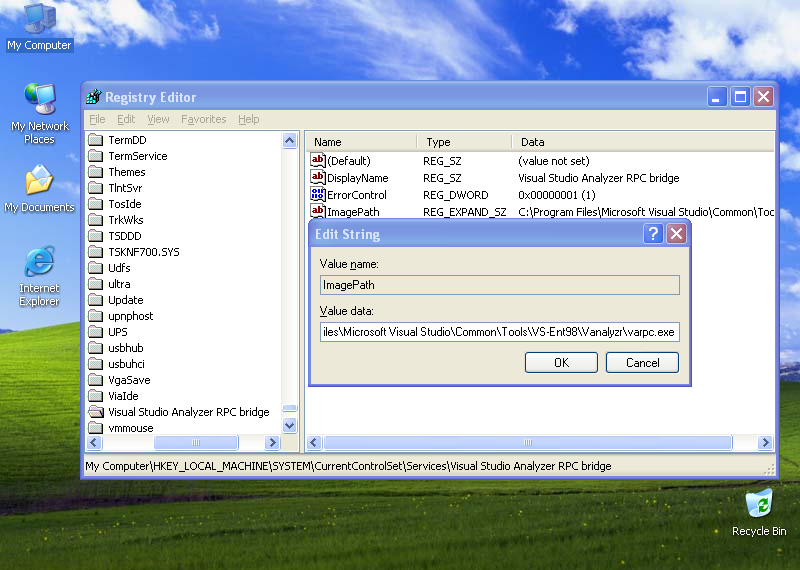Screen dimensions: 800x570
Task: Open the Help menu
Action: tap(248, 119)
